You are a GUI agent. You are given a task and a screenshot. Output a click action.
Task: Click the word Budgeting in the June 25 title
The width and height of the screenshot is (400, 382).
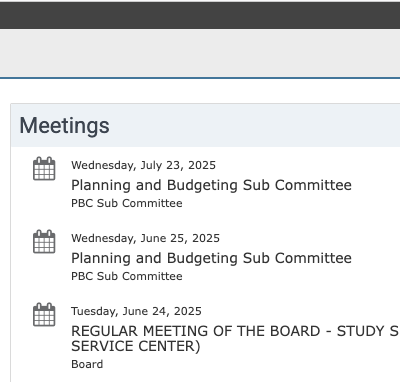click(202, 259)
